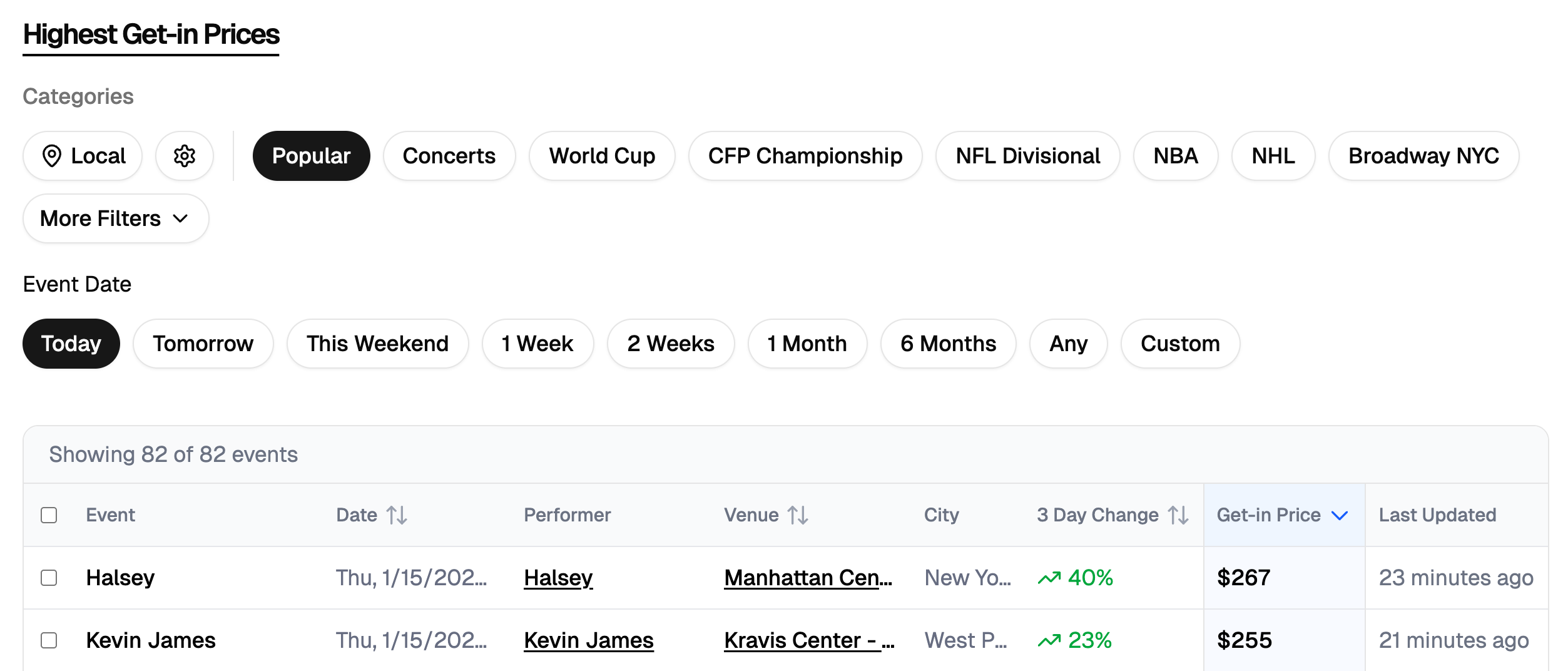Click the location pin Local filter

tap(83, 156)
